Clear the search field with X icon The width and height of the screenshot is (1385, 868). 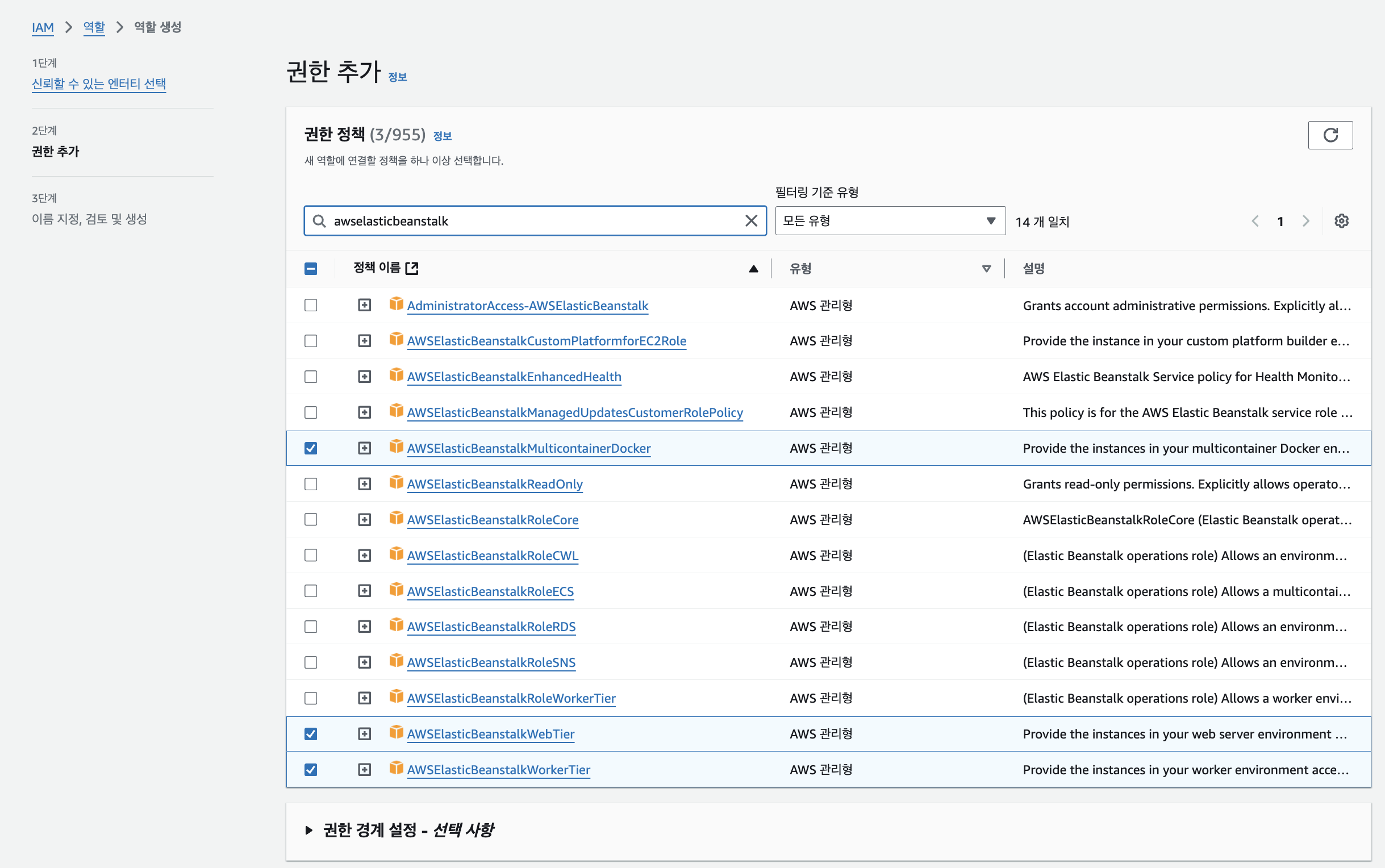751,221
